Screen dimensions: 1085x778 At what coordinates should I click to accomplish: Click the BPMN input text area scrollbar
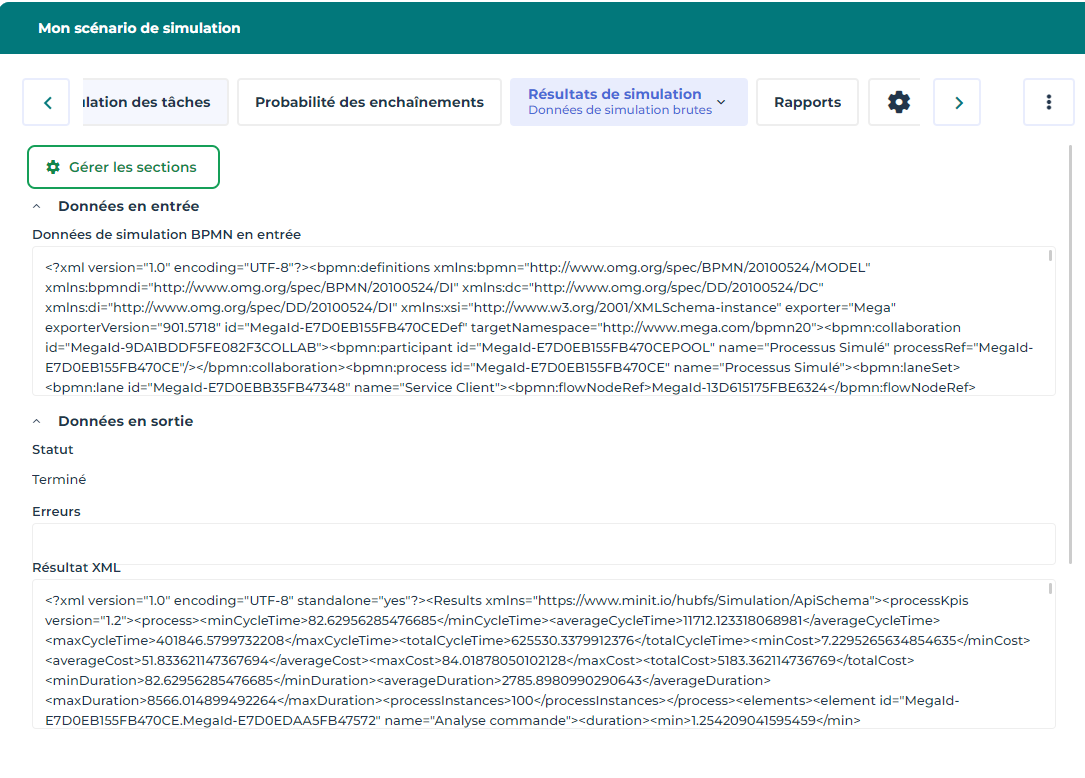tap(1050, 256)
